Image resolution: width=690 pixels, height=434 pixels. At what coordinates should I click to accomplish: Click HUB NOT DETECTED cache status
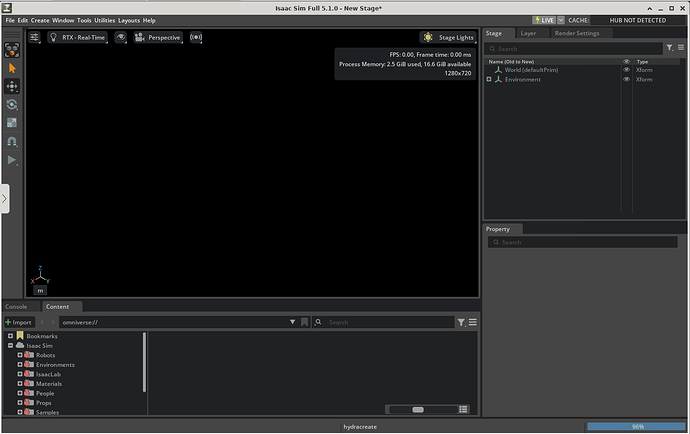[638, 20]
